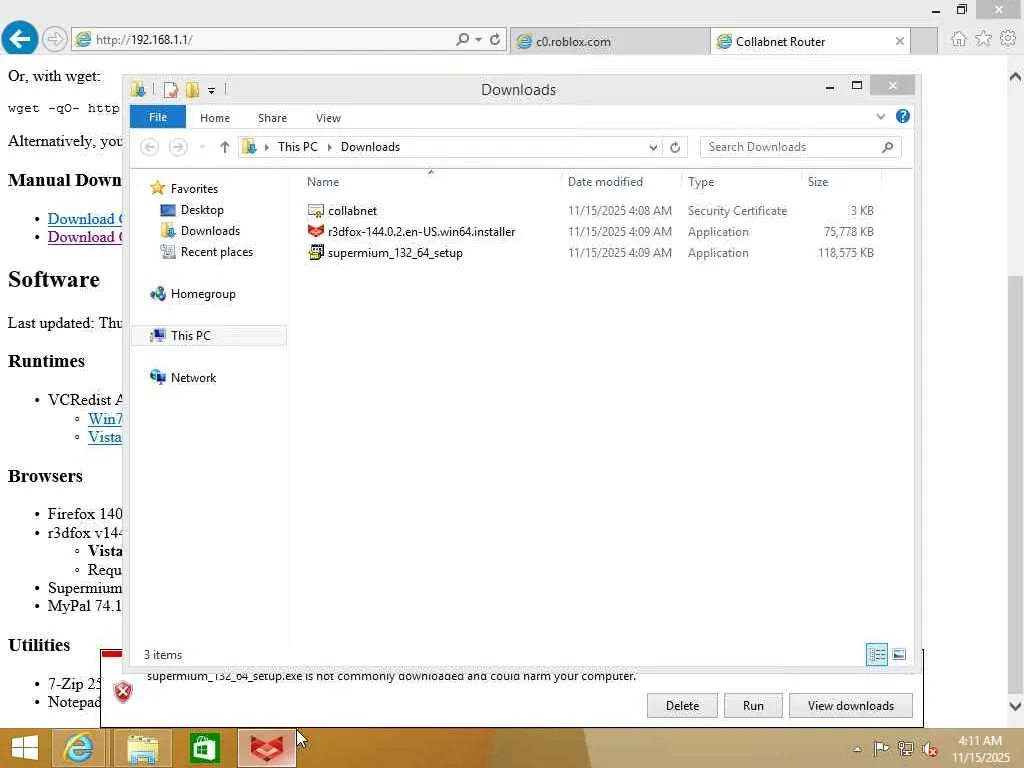Select Favorites in the navigation pane

pos(194,189)
